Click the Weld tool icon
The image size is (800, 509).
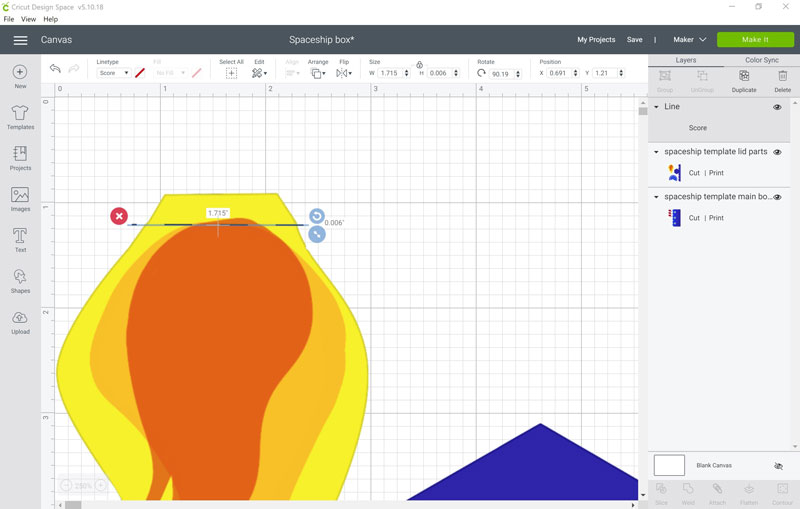[x=688, y=489]
